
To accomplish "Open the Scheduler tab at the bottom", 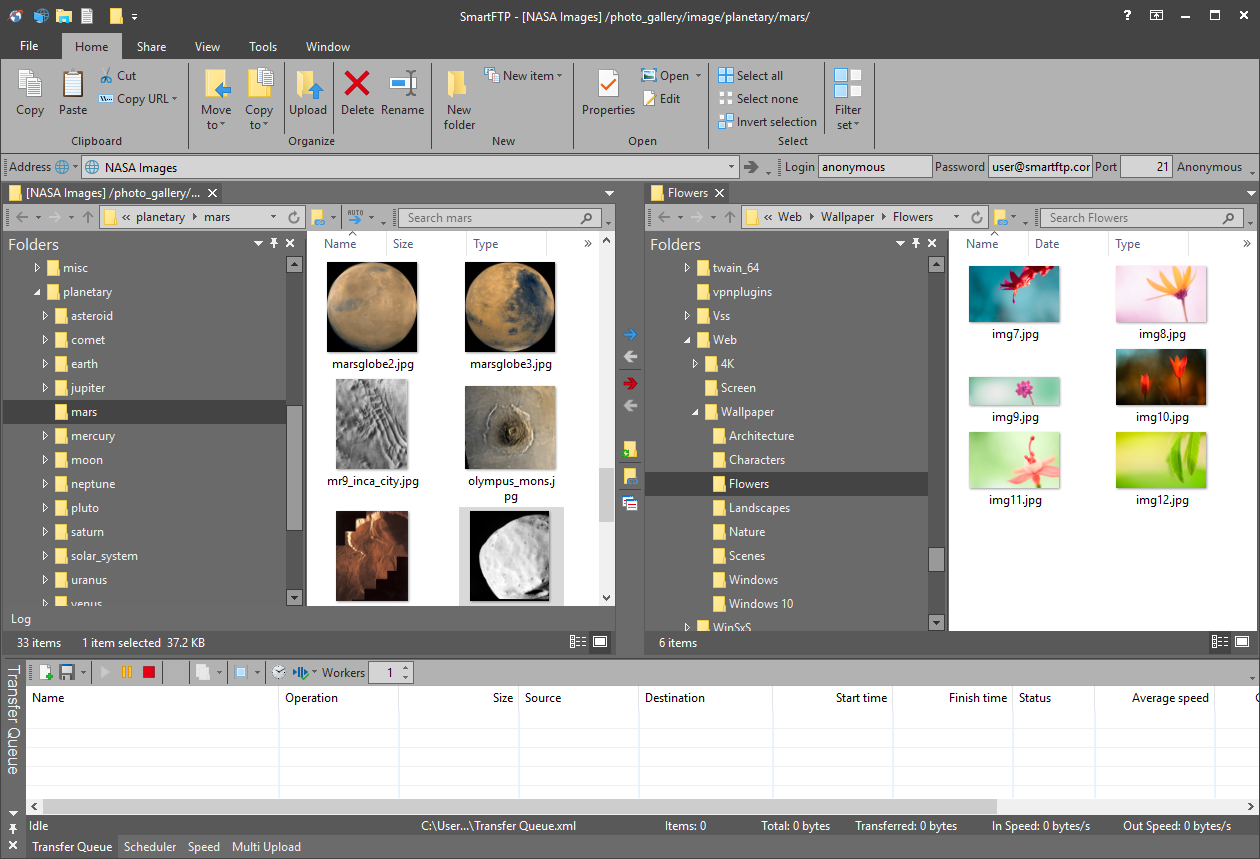I will pos(149,847).
